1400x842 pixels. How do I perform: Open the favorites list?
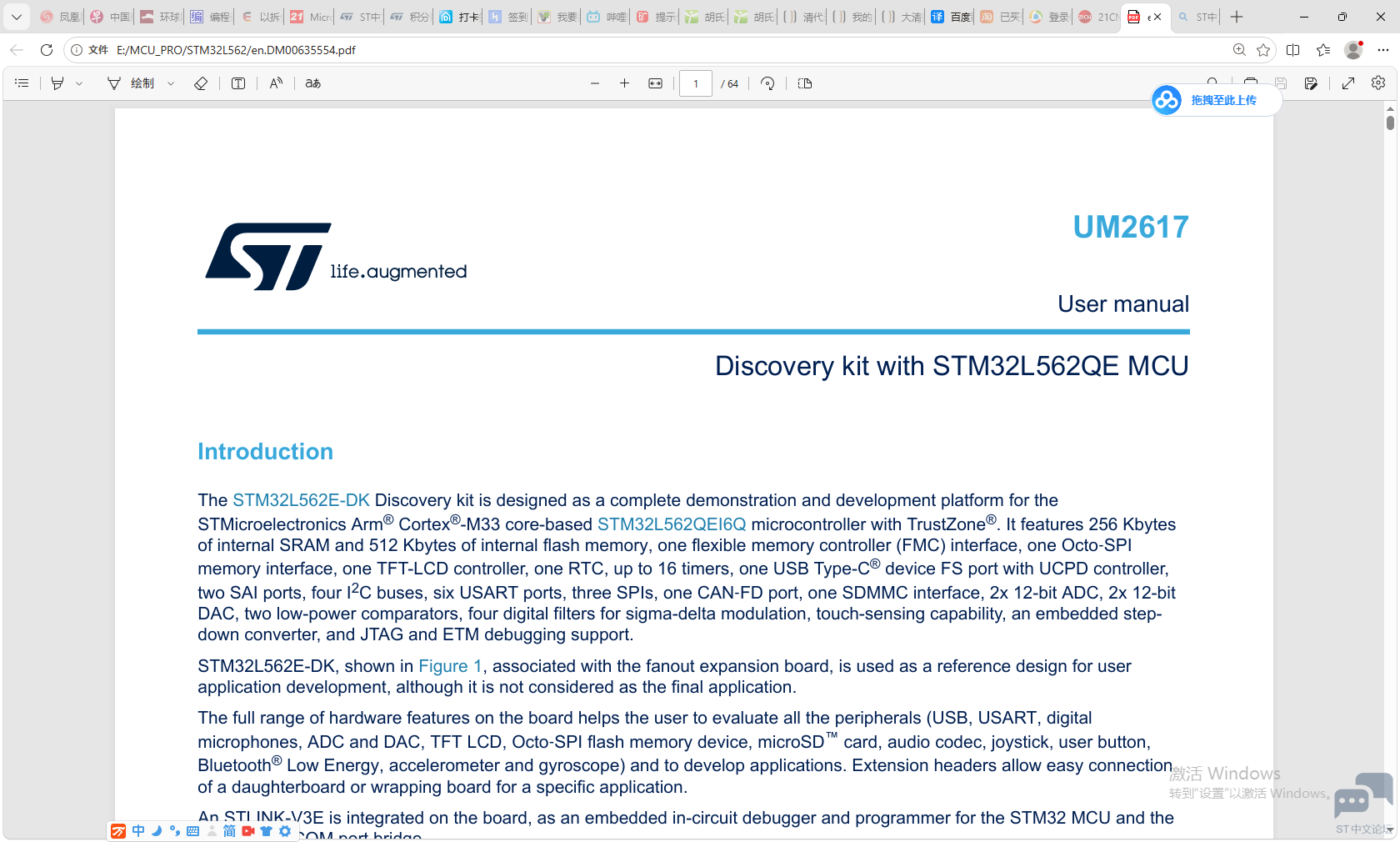pos(1323,50)
